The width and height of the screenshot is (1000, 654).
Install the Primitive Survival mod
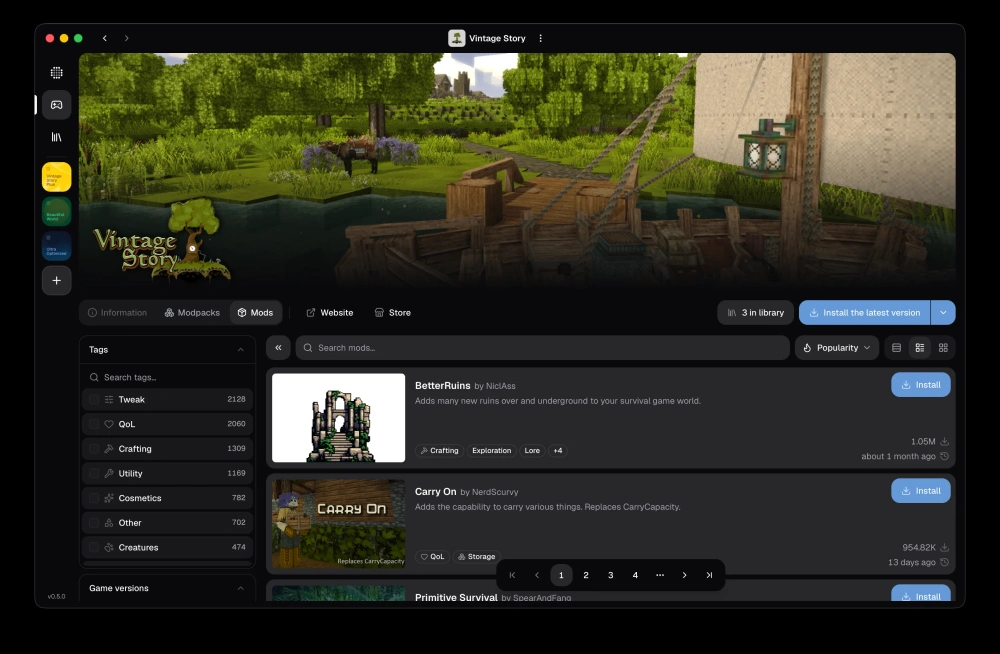click(921, 595)
